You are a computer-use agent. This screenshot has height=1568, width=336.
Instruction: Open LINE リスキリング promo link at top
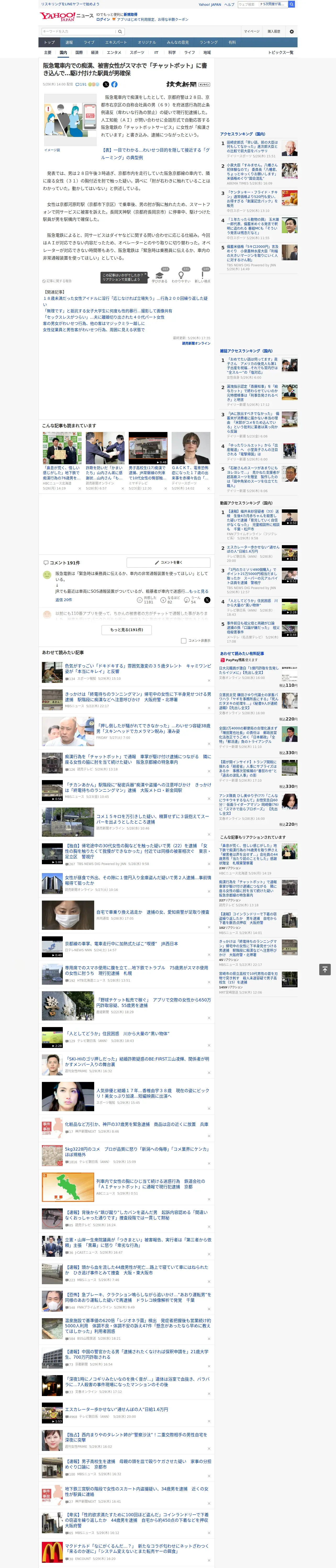70,4
